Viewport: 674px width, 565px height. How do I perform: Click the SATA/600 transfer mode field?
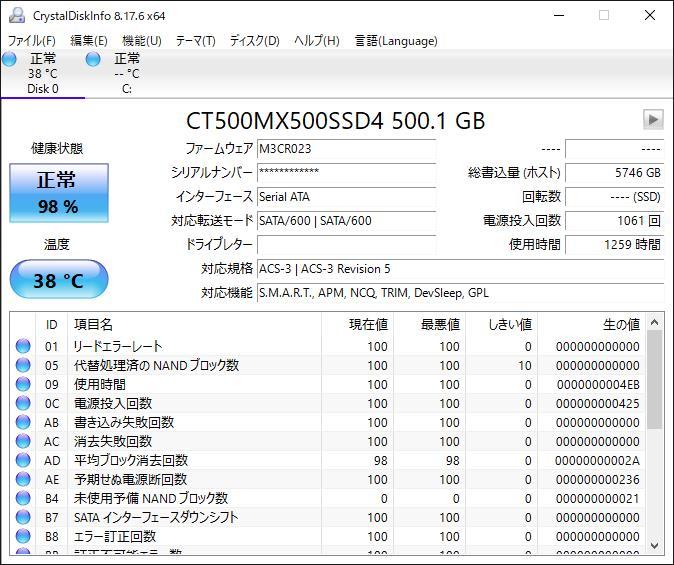coord(346,221)
